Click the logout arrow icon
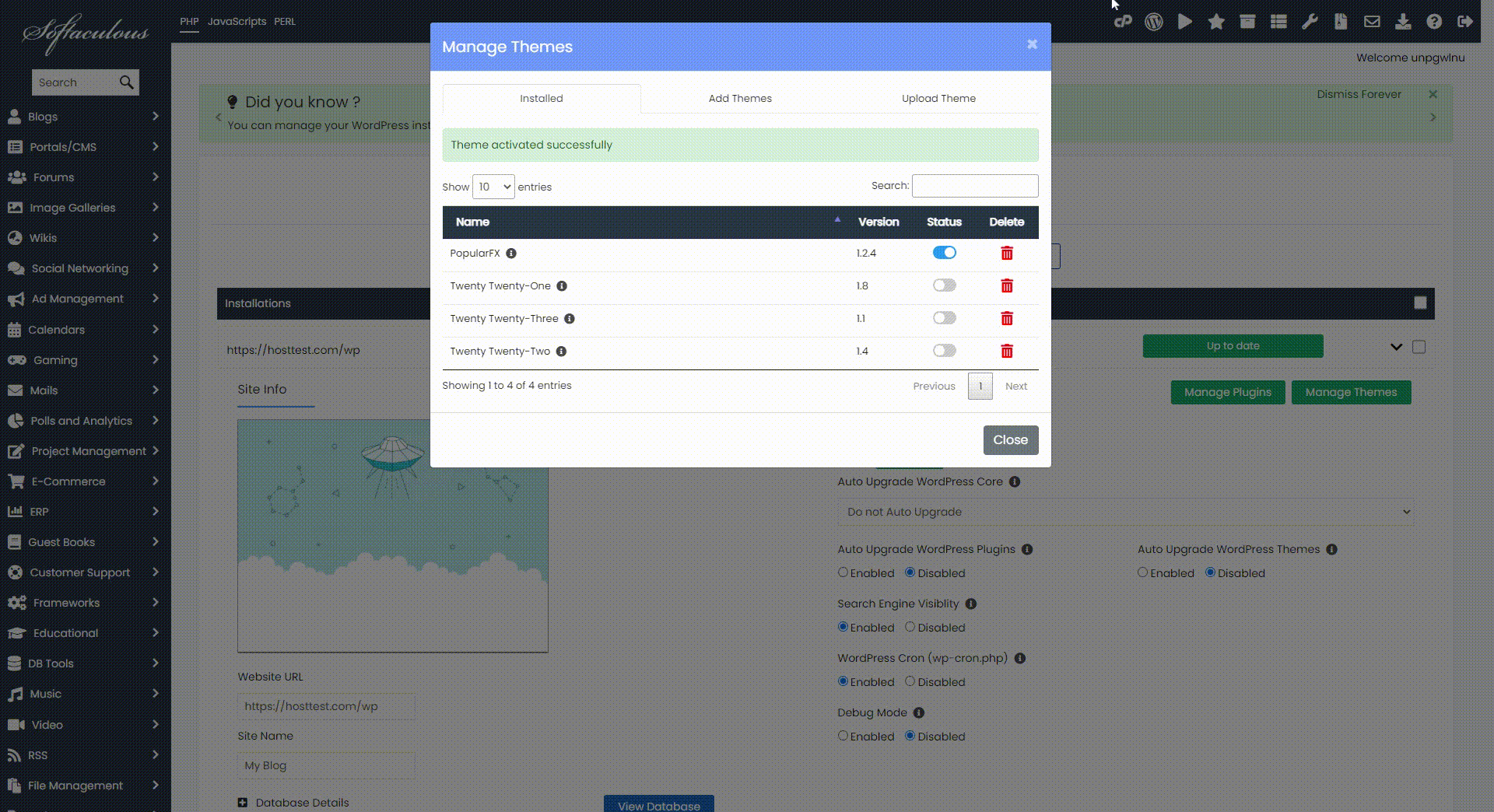This screenshot has width=1494, height=812. (1465, 22)
